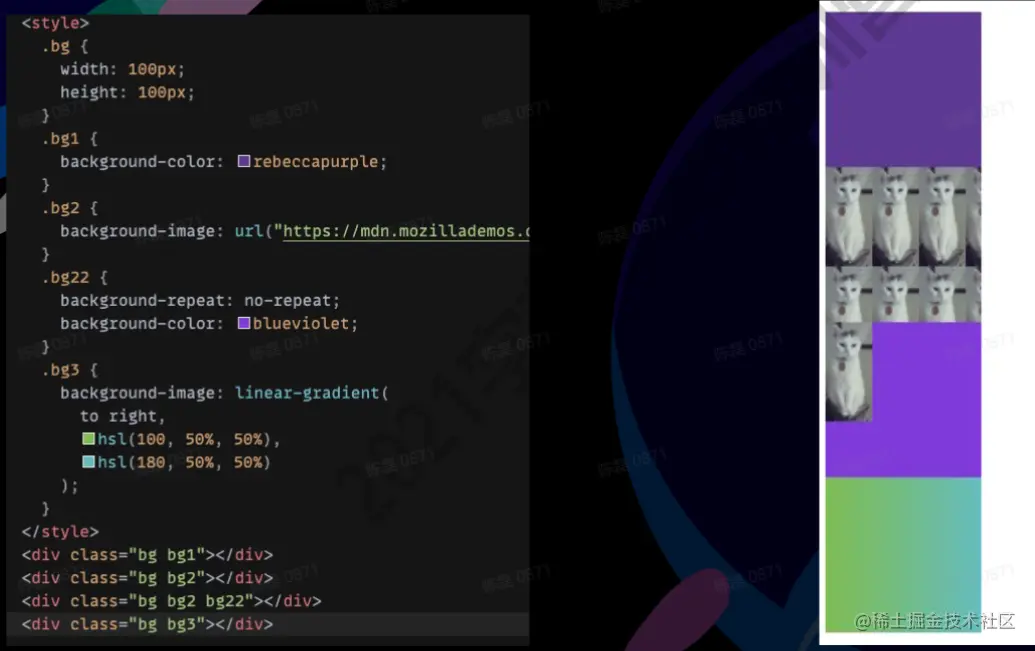Click the green-to-teal gradient box in preview

click(903, 555)
